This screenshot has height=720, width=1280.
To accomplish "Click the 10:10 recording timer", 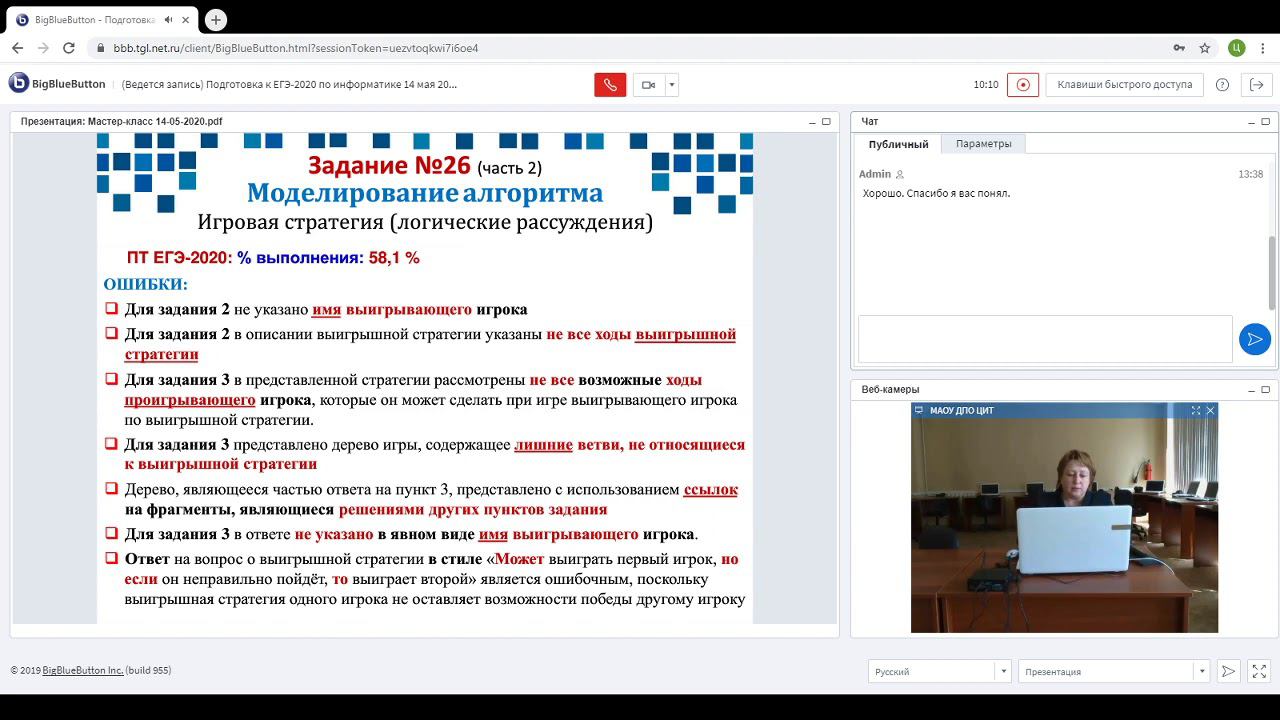I will click(986, 85).
